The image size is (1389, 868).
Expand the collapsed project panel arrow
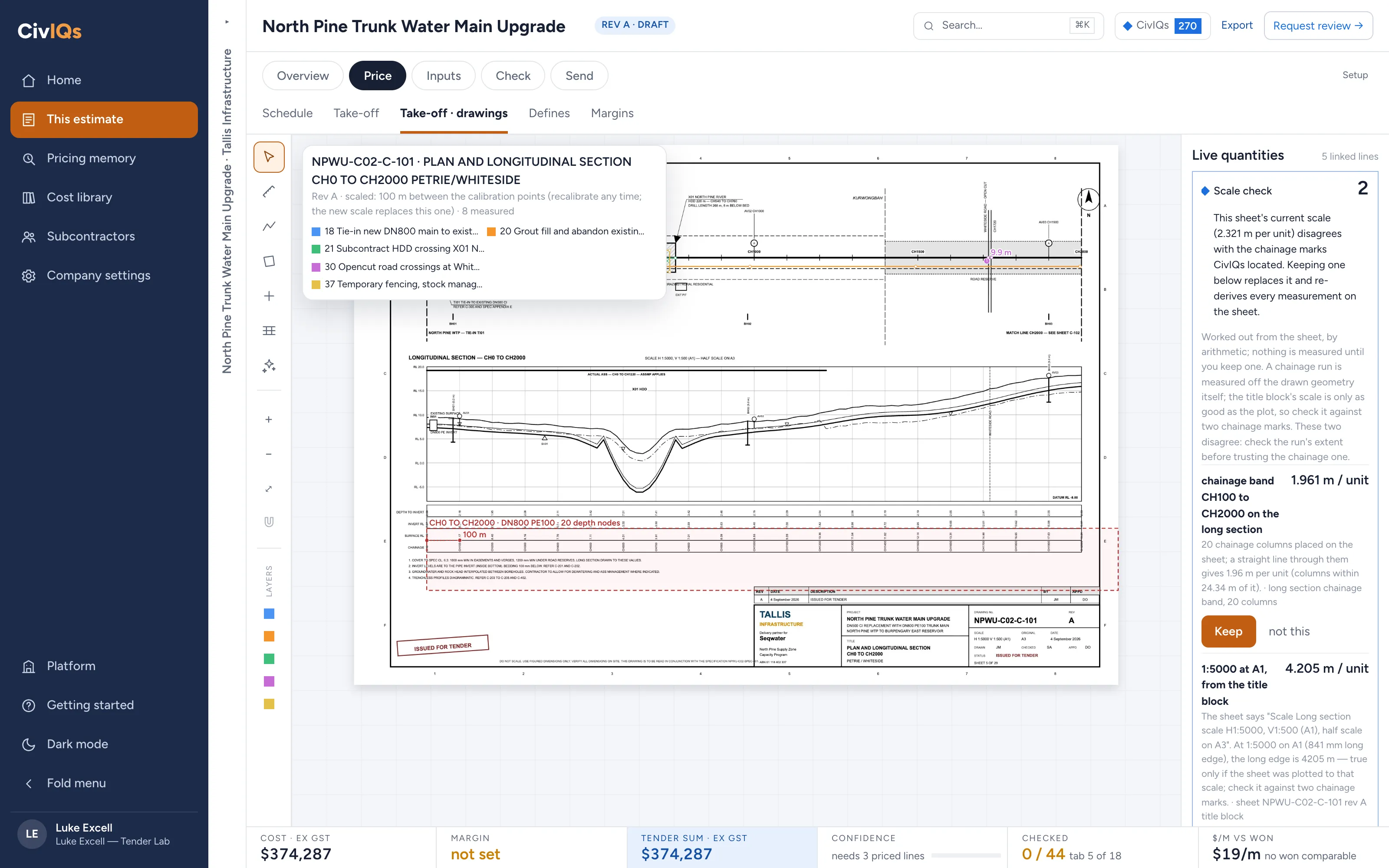point(227,22)
